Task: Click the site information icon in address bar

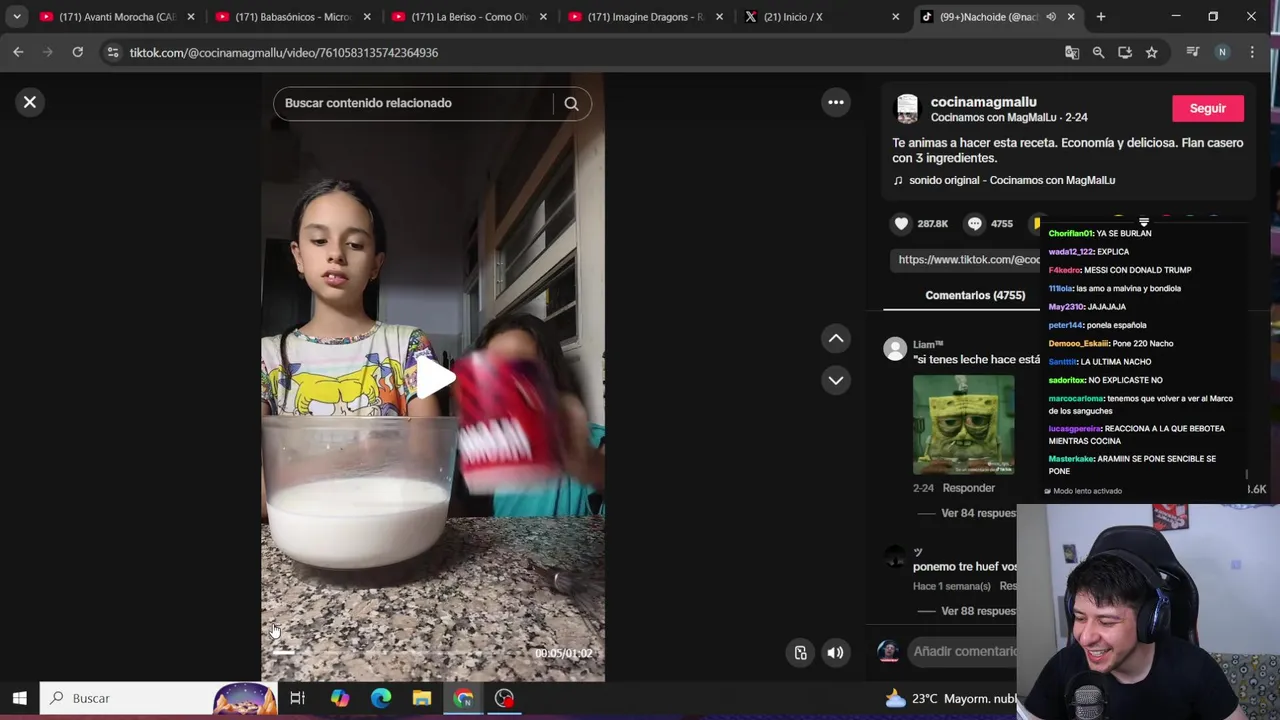Action: [112, 52]
